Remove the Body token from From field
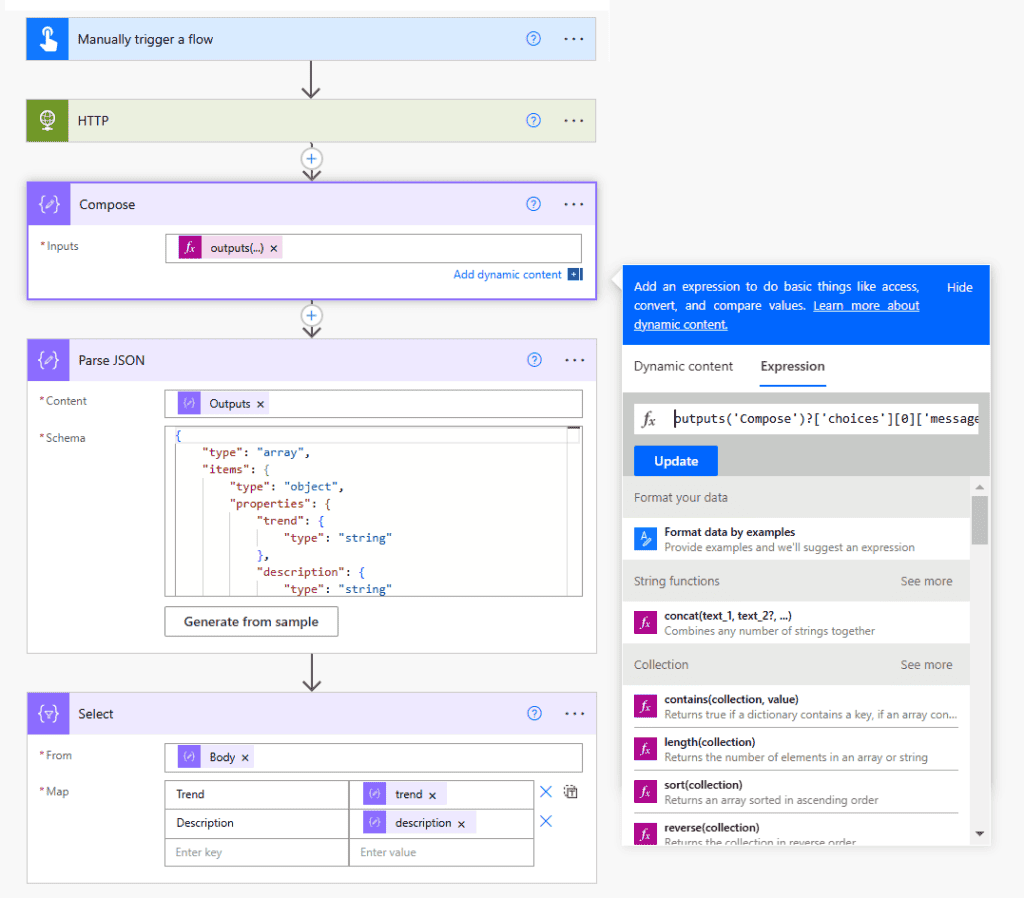1024x898 pixels. pos(245,758)
